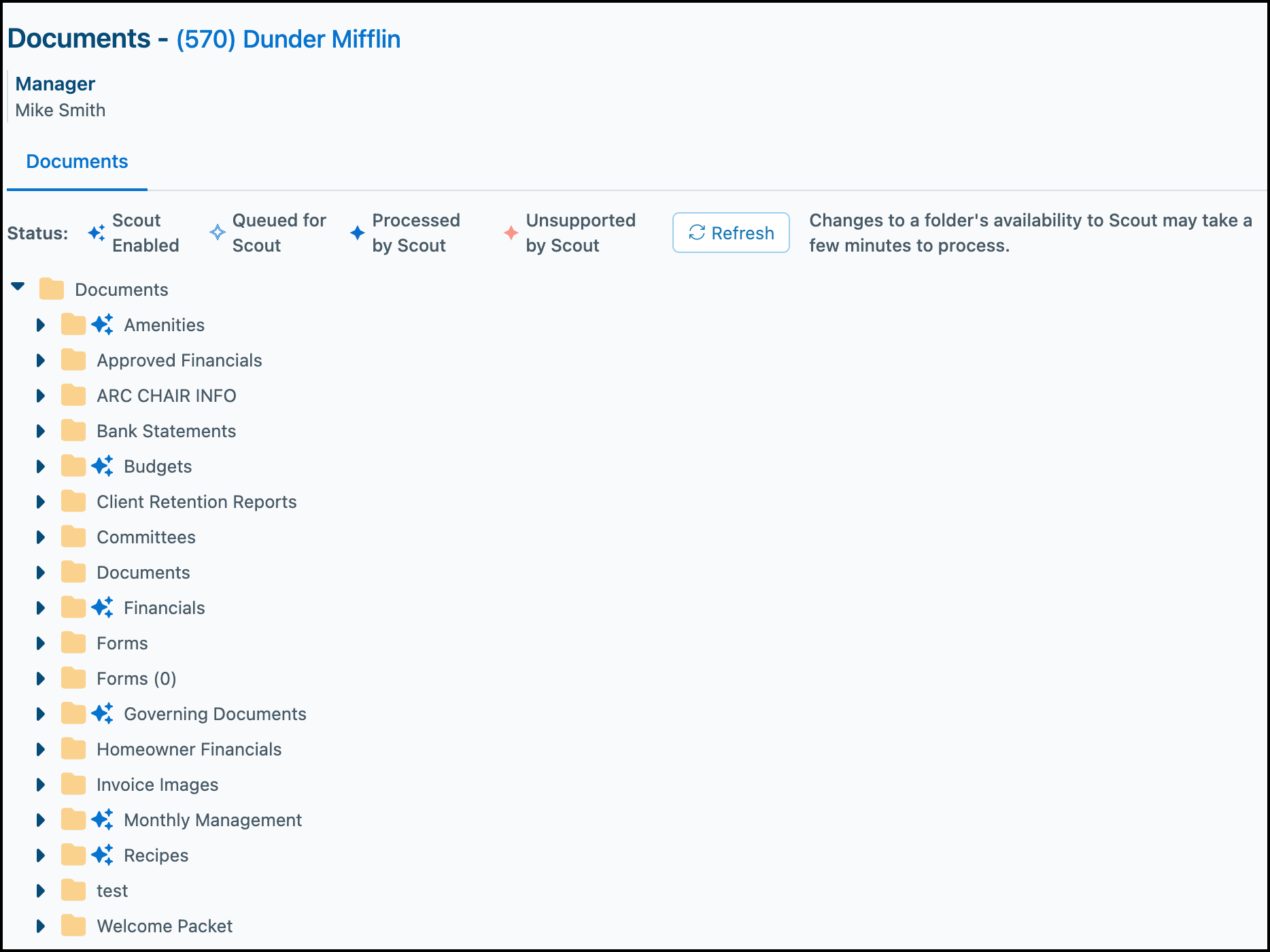Click the Approved Financials folder icon

point(73,360)
